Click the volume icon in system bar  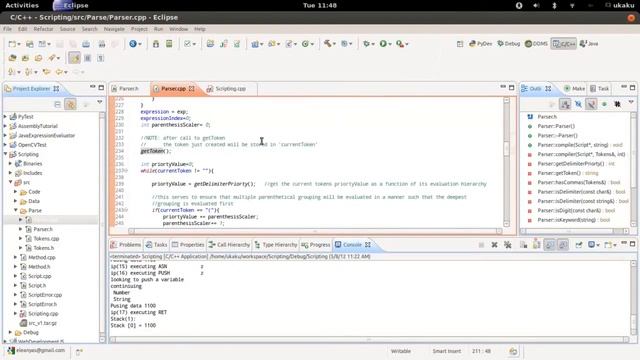pos(536,5)
